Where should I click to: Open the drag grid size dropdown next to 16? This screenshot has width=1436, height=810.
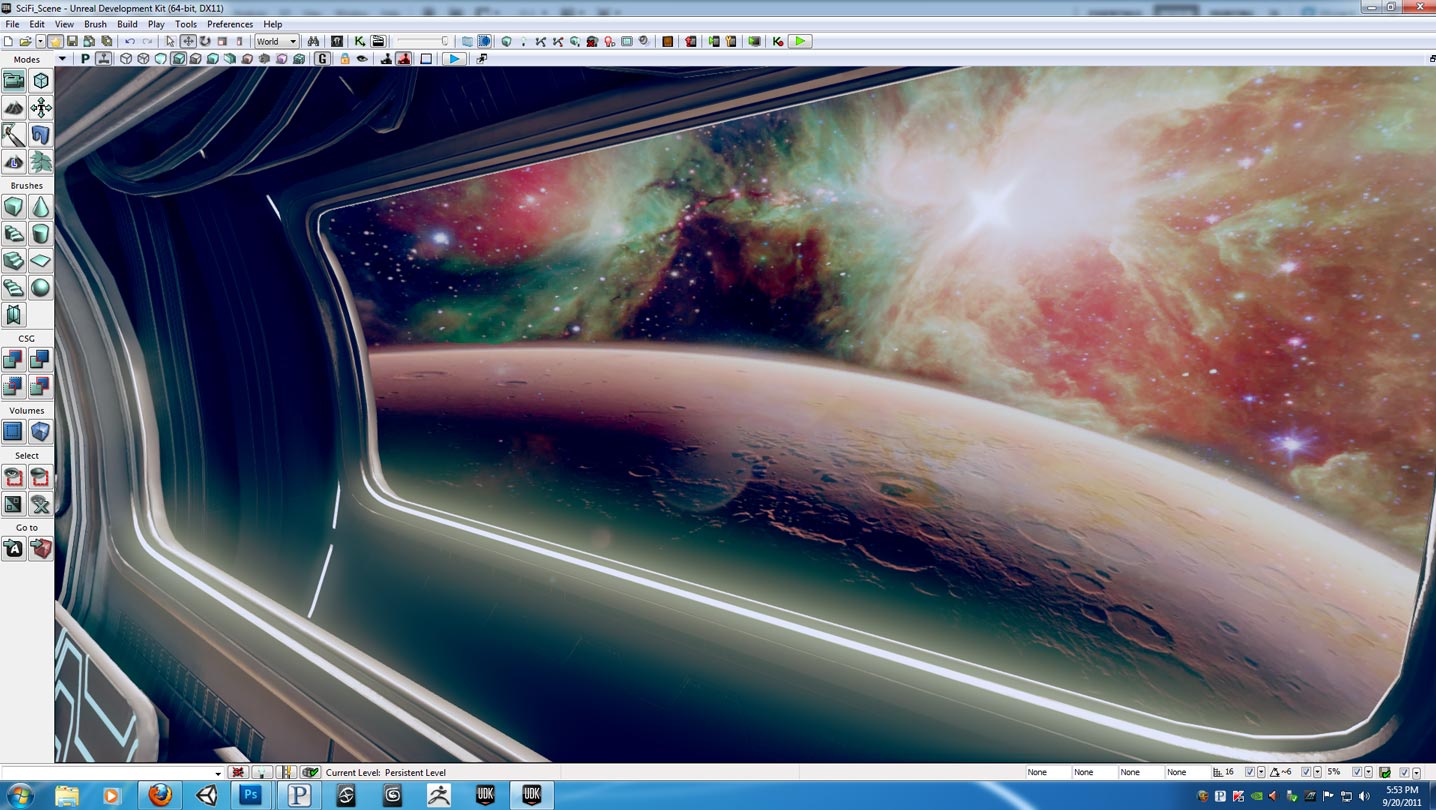1261,773
